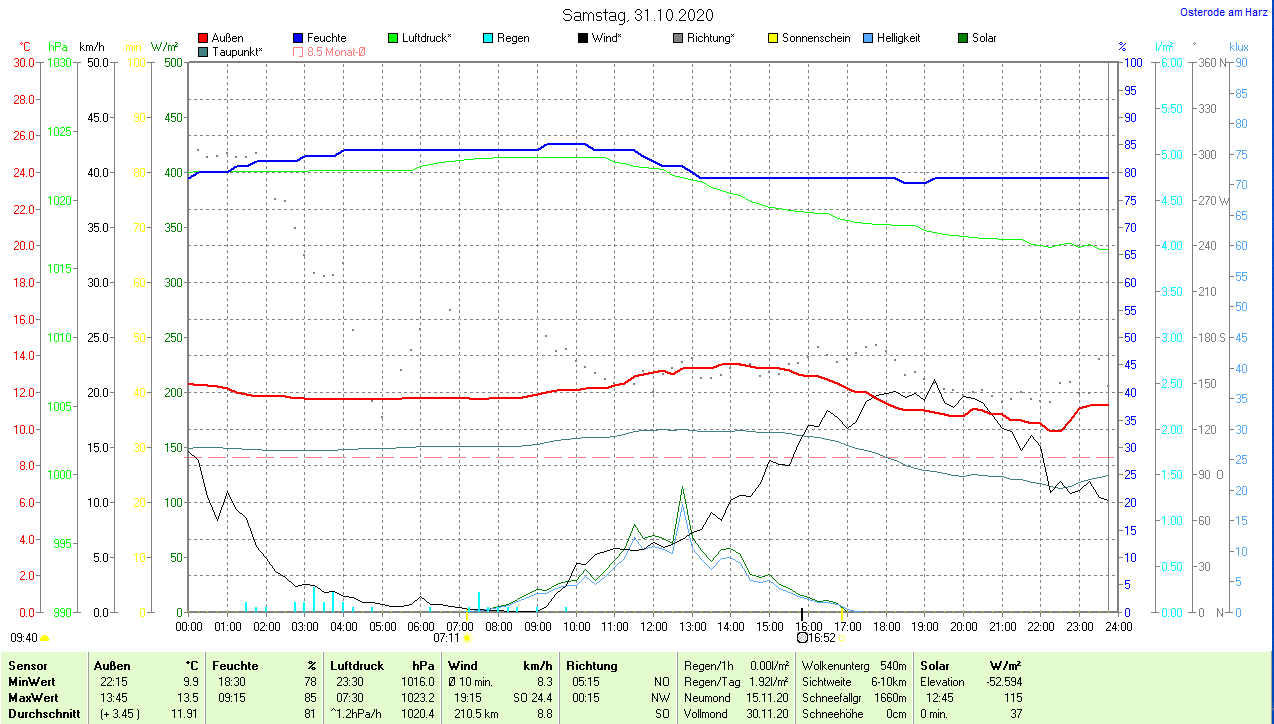Image resolution: width=1274 pixels, height=724 pixels.
Task: Select the Solar column header in table
Action: click(934, 665)
